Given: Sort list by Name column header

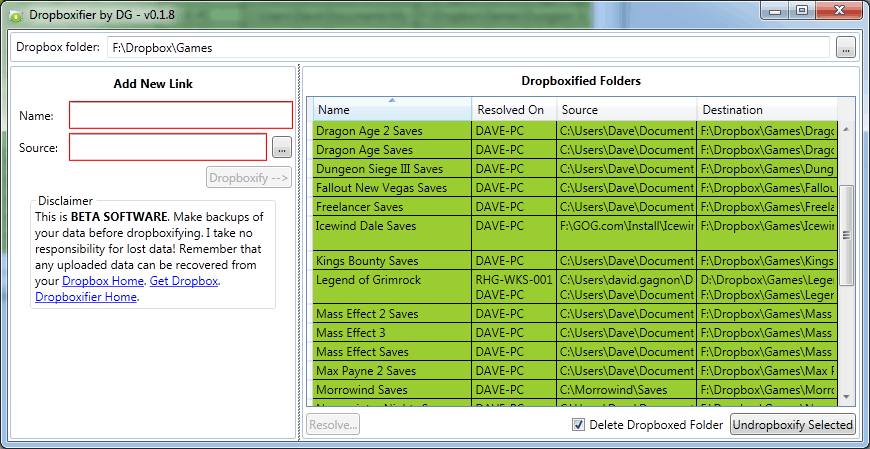Looking at the screenshot, I should pyautogui.click(x=392, y=110).
